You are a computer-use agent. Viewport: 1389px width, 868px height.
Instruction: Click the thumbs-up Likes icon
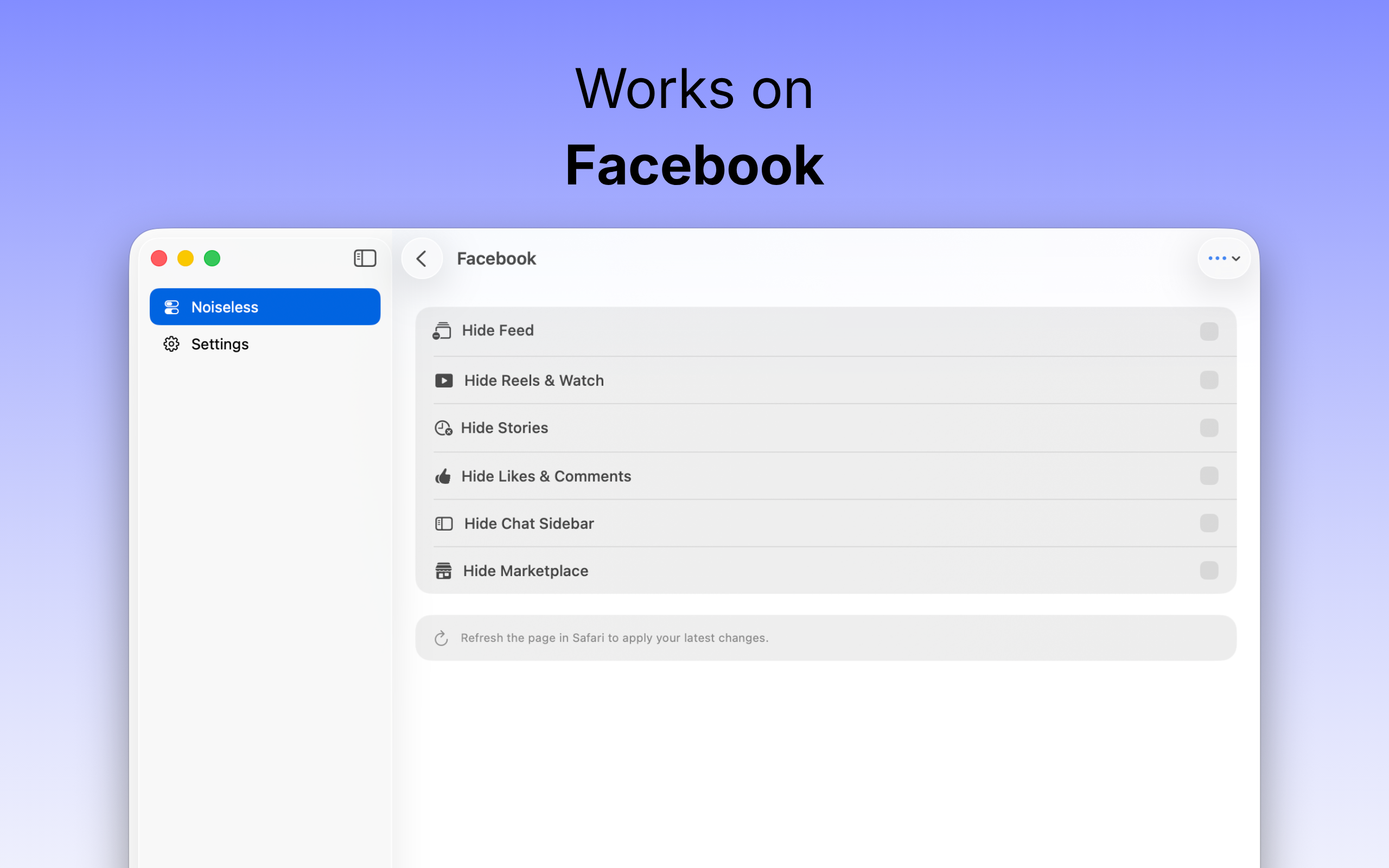click(x=443, y=476)
